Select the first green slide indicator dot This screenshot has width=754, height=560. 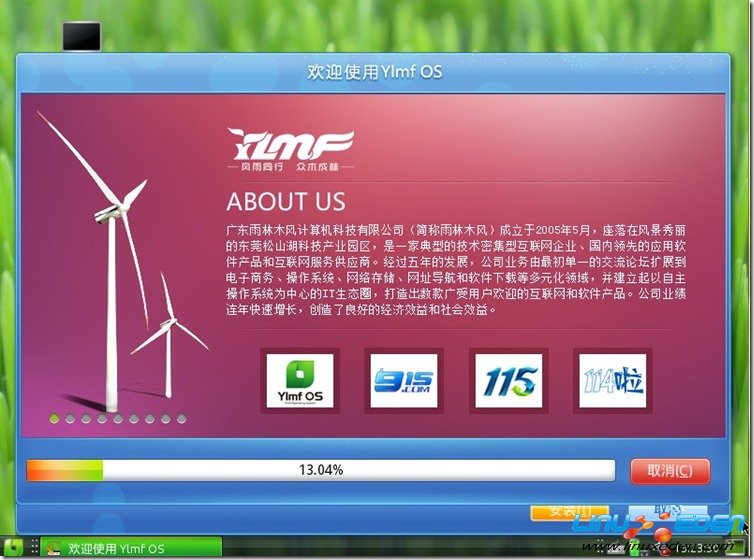(x=54, y=419)
